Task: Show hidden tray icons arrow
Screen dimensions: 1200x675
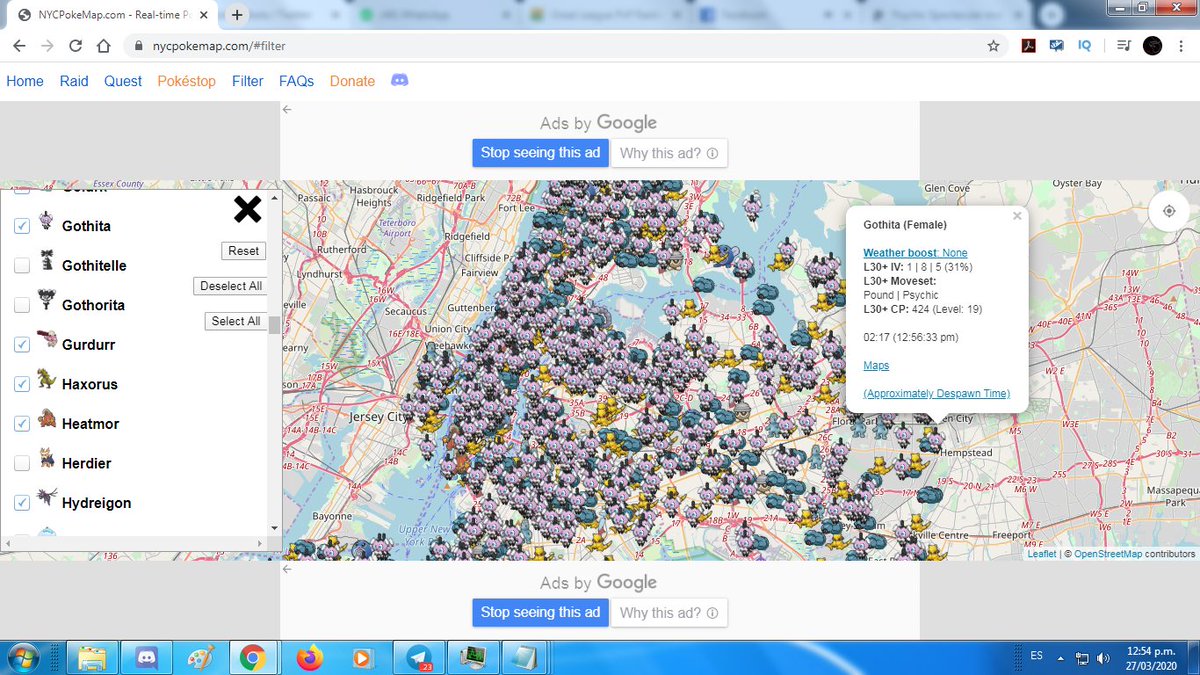Action: [x=1061, y=657]
